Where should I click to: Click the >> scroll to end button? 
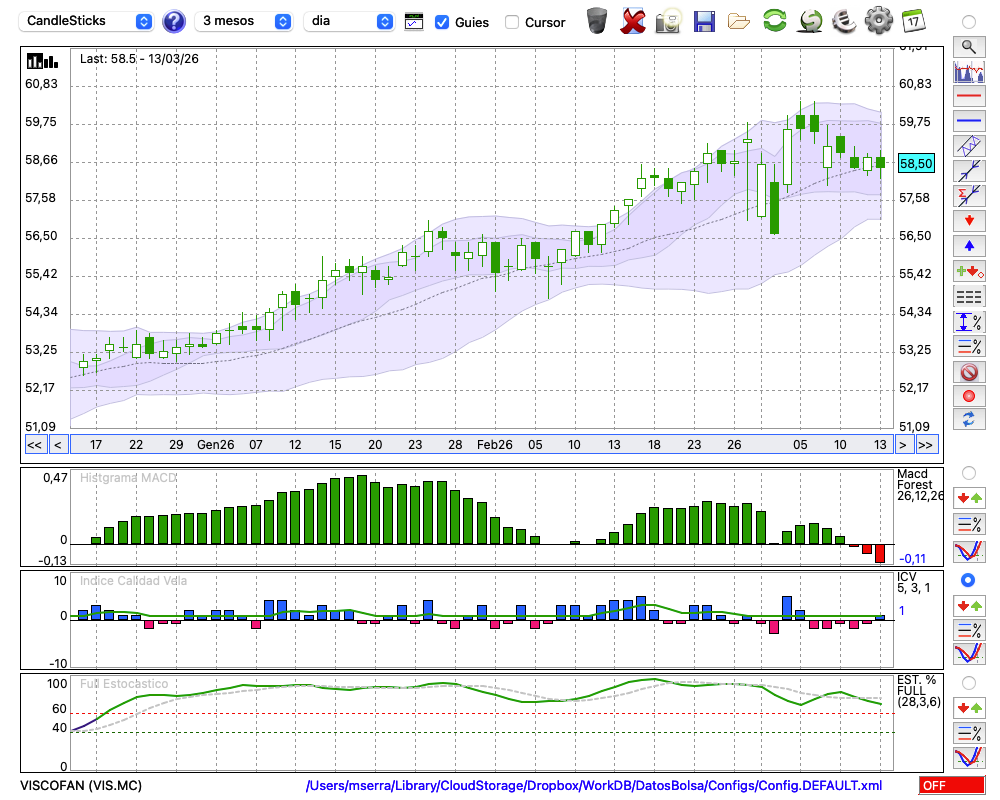[926, 445]
